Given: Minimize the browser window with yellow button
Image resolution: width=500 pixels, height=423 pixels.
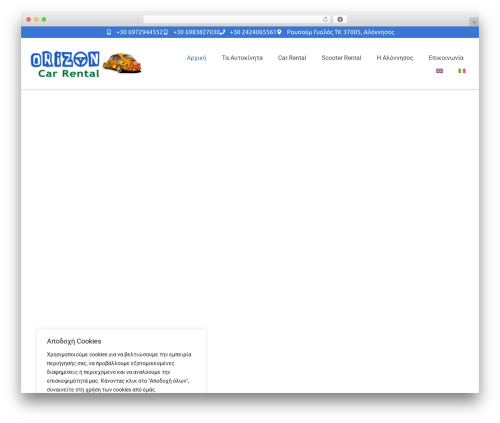Looking at the screenshot, I should [36, 19].
